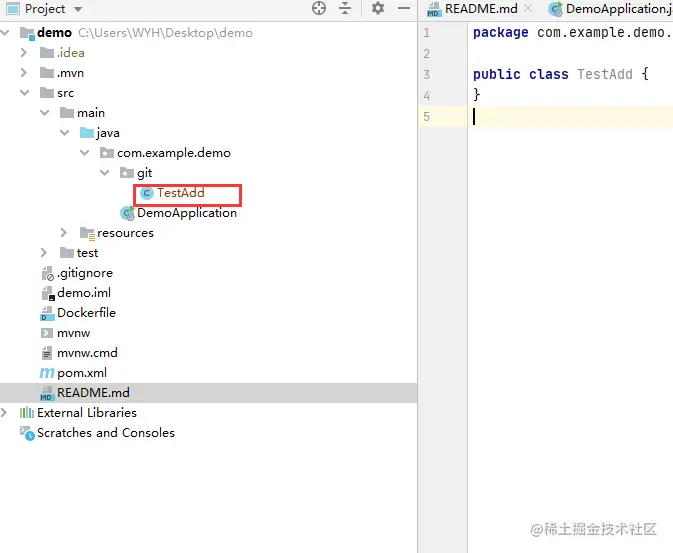Image resolution: width=673 pixels, height=553 pixels.
Task: Click the collapse all icon in Project toolbar
Action: point(345,8)
